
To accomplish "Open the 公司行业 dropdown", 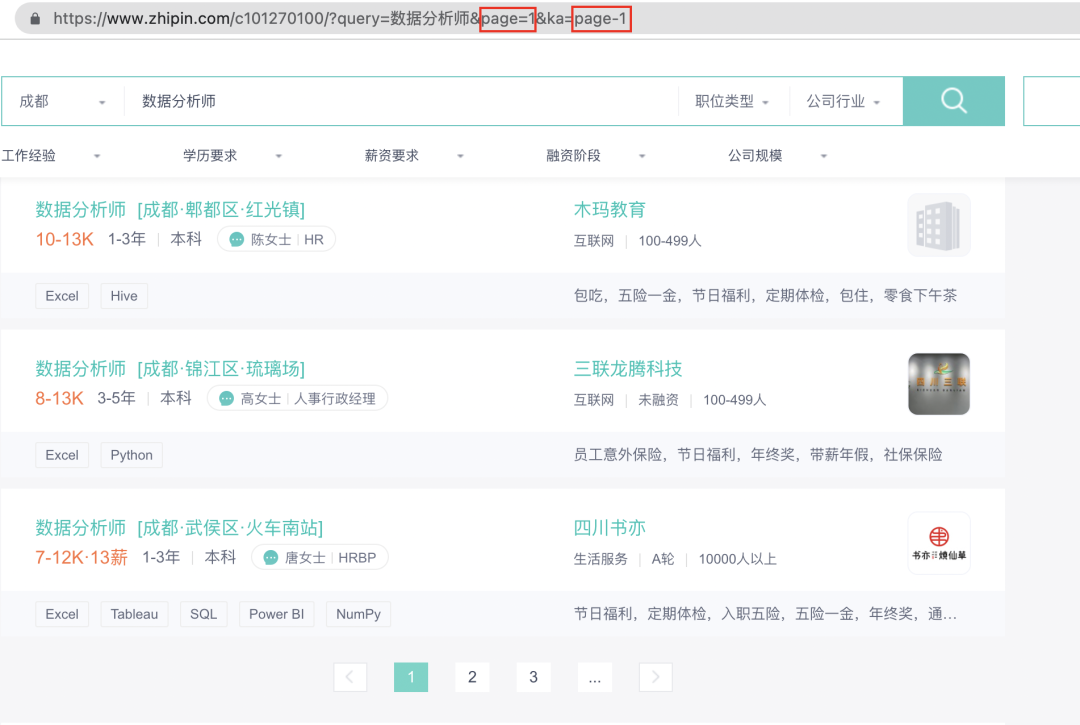I will (843, 101).
